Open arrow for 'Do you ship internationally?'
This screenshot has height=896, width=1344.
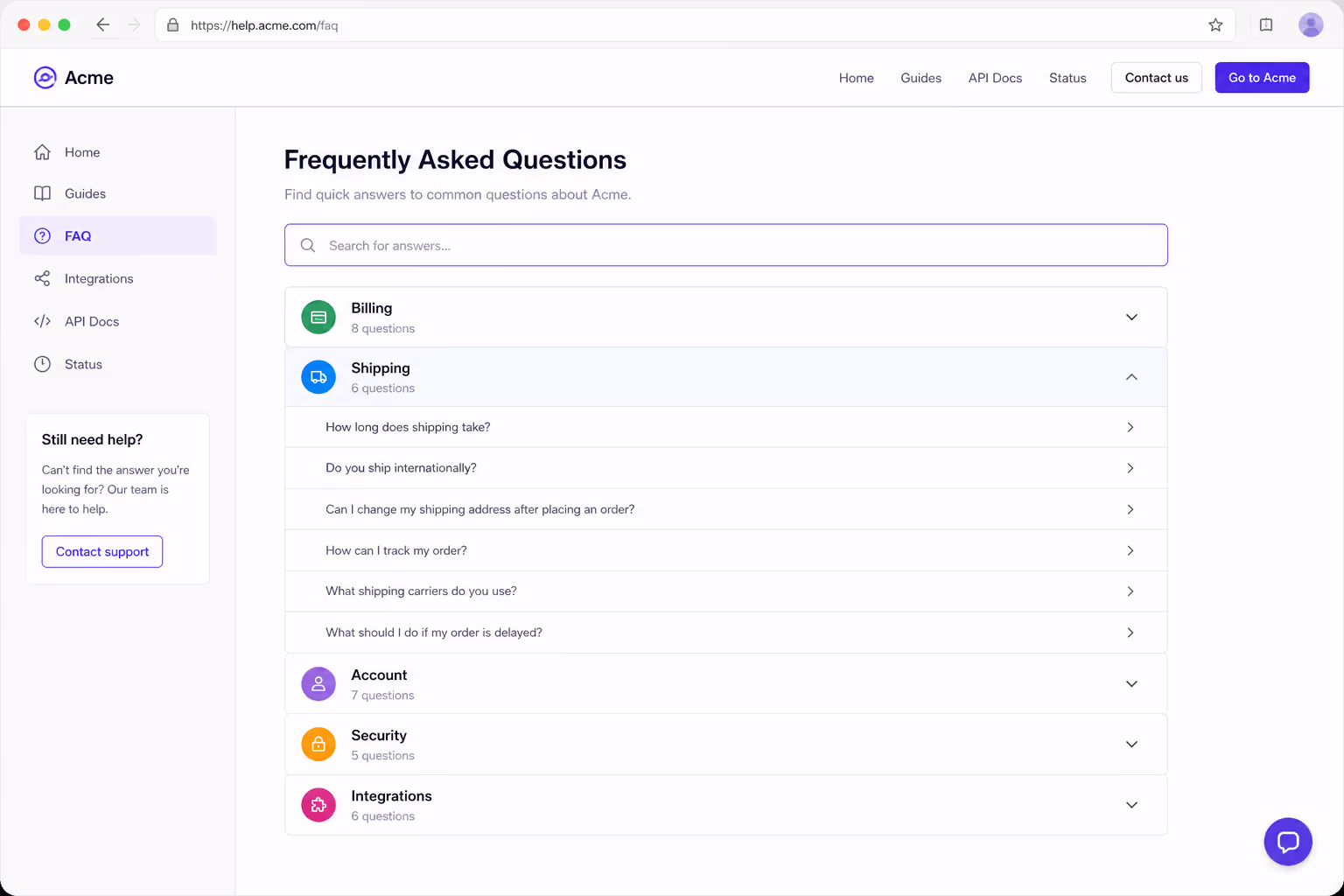pos(1130,468)
